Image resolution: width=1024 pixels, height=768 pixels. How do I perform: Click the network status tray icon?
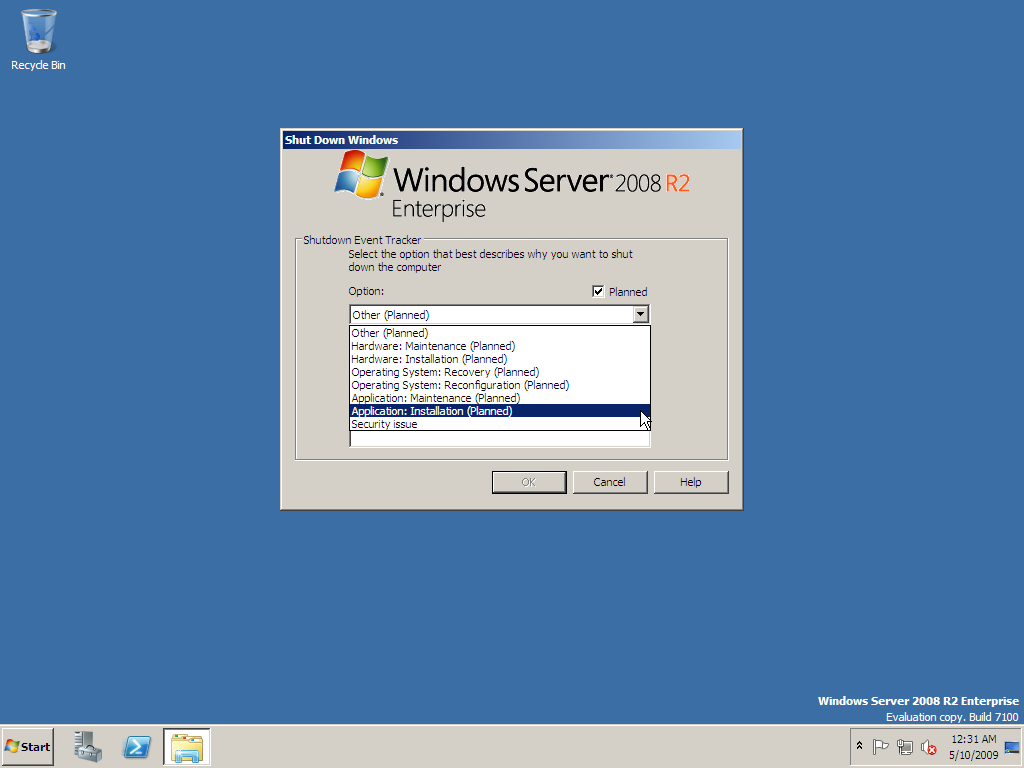point(904,747)
